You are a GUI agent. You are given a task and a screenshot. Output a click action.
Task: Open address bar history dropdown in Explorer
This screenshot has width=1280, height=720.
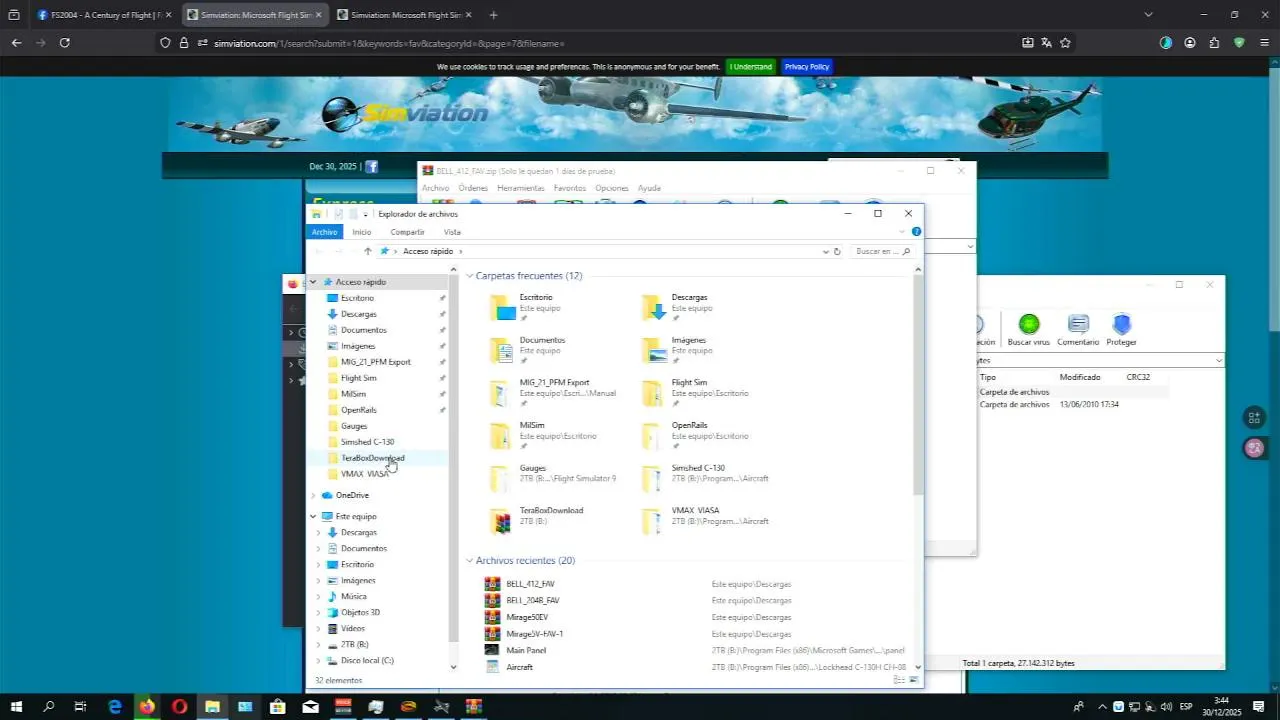(x=825, y=251)
